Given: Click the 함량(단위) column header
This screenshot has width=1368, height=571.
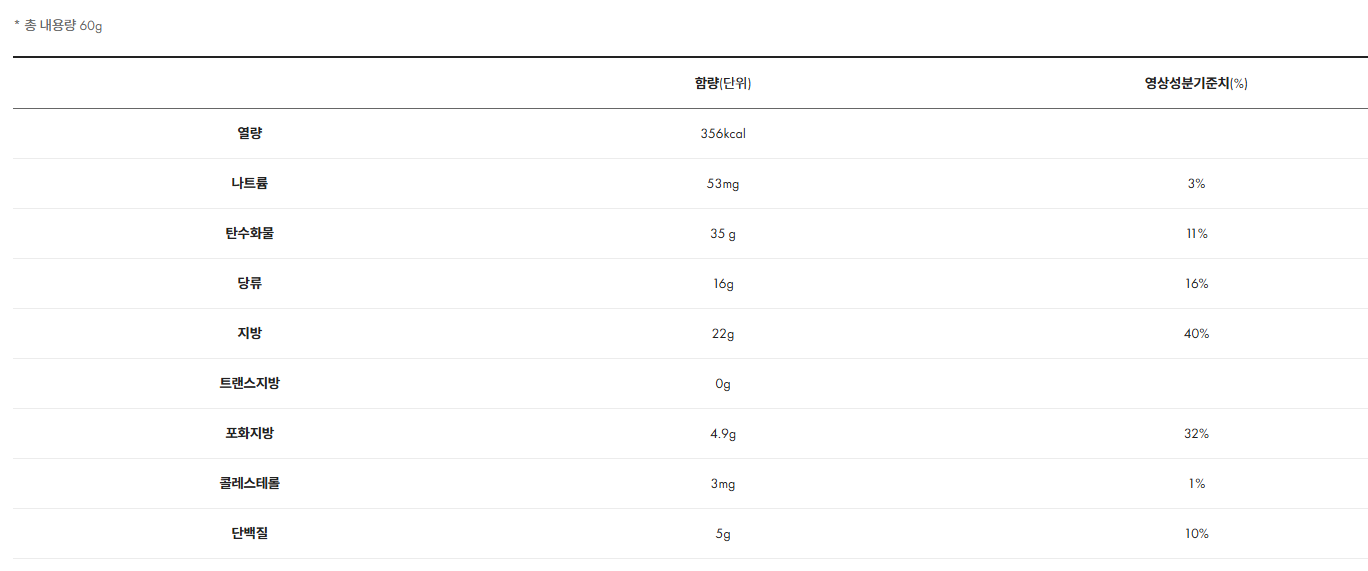Looking at the screenshot, I should [x=722, y=84].
